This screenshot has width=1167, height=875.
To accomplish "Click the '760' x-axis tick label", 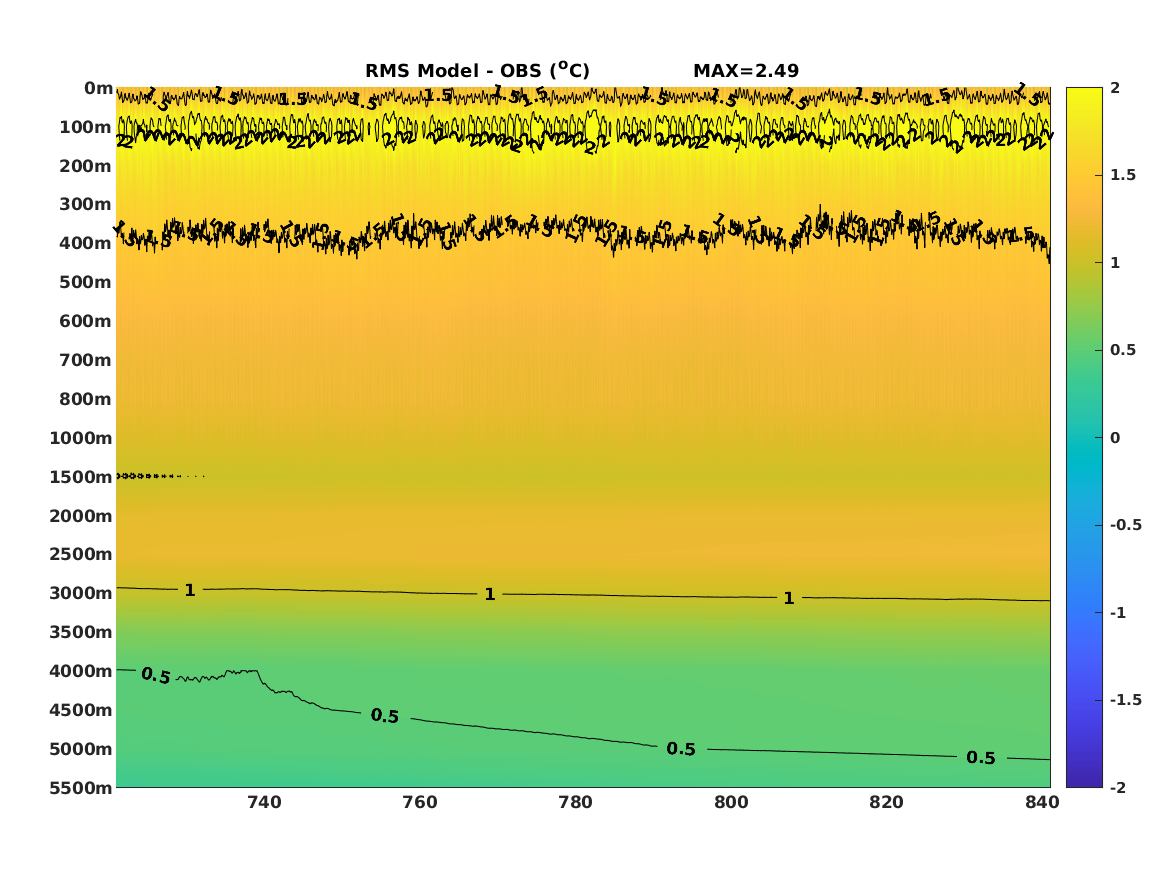I will [420, 803].
